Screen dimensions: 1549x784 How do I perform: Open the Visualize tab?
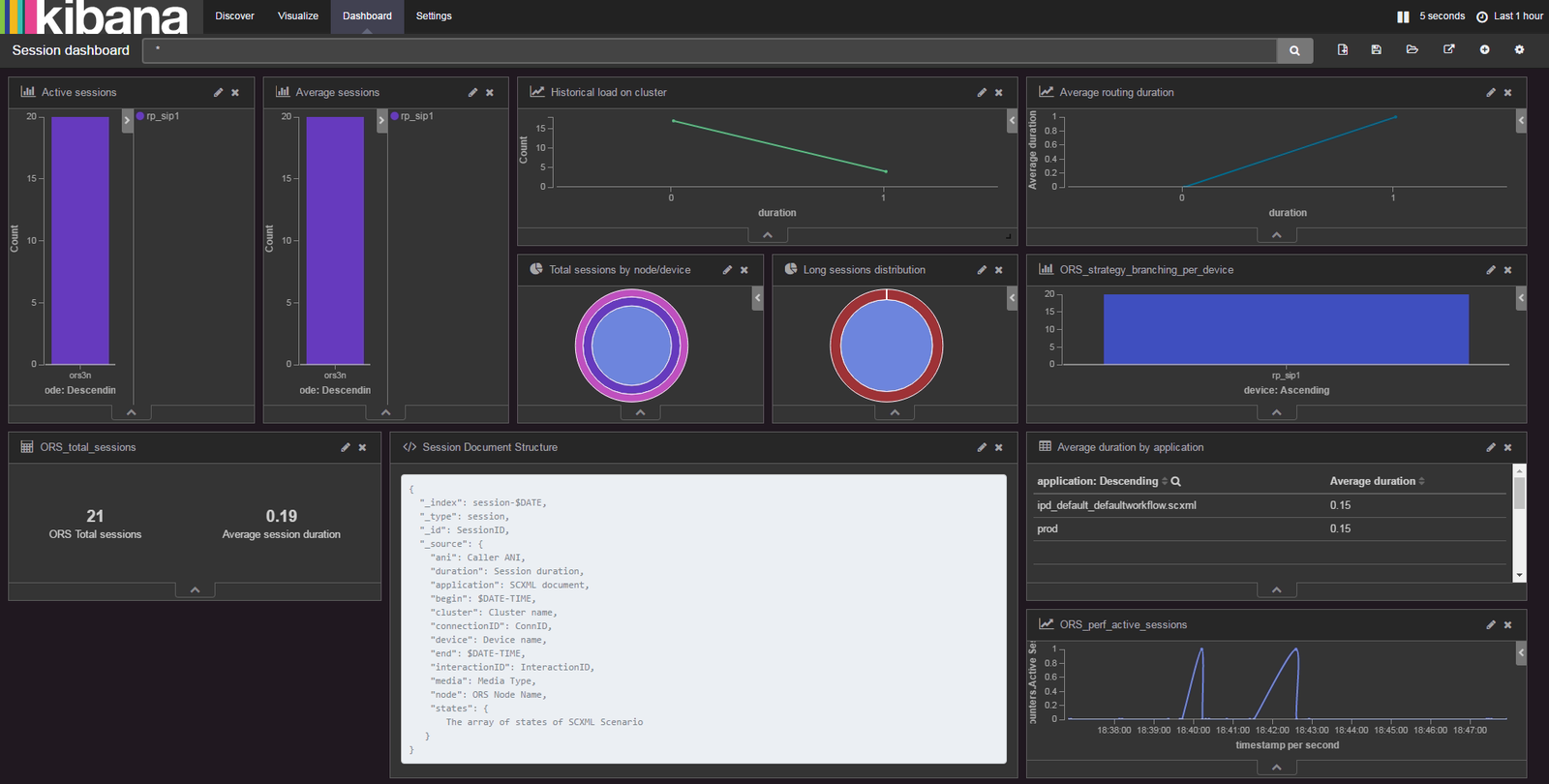tap(298, 16)
